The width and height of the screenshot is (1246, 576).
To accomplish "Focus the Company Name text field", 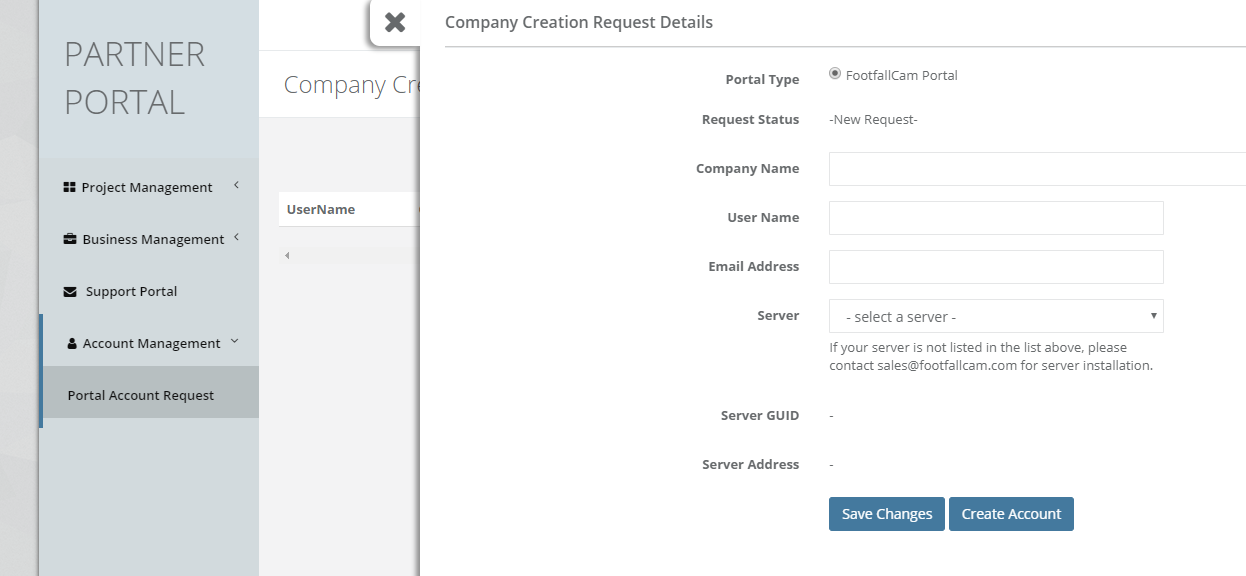I will point(1036,169).
